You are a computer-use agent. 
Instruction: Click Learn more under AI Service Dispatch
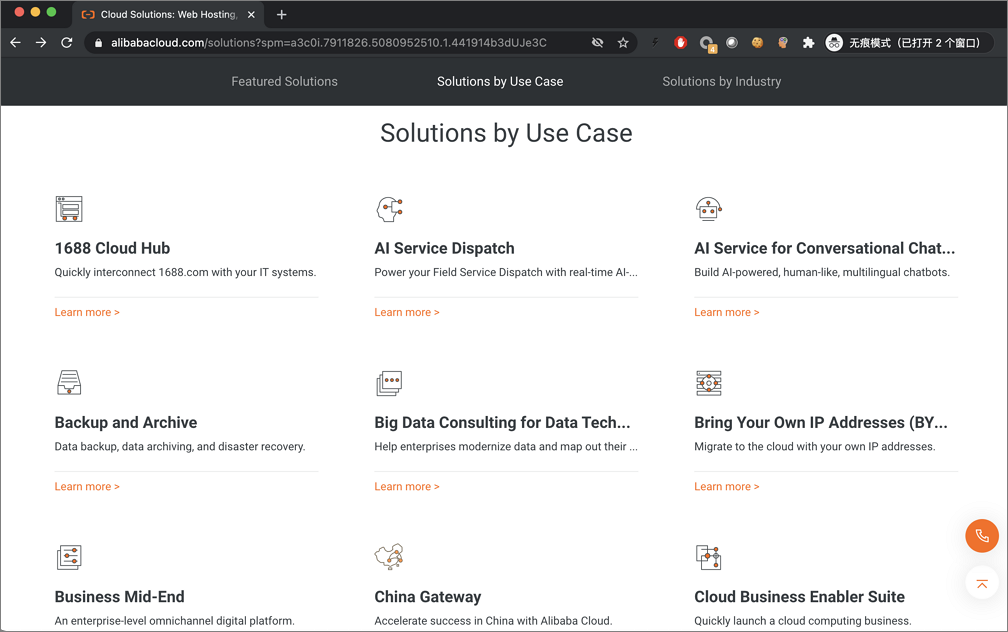click(x=407, y=312)
